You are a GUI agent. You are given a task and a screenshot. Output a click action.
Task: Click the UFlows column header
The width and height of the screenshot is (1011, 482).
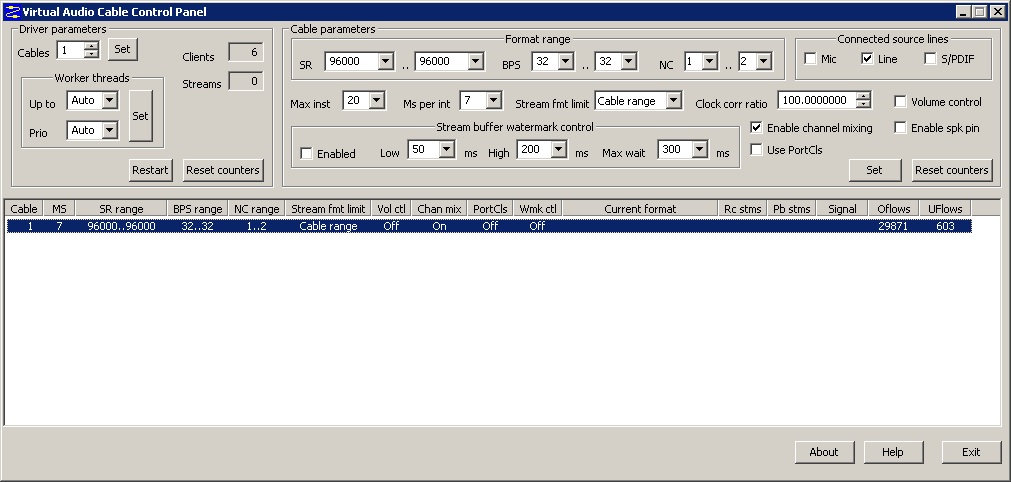tap(945, 209)
